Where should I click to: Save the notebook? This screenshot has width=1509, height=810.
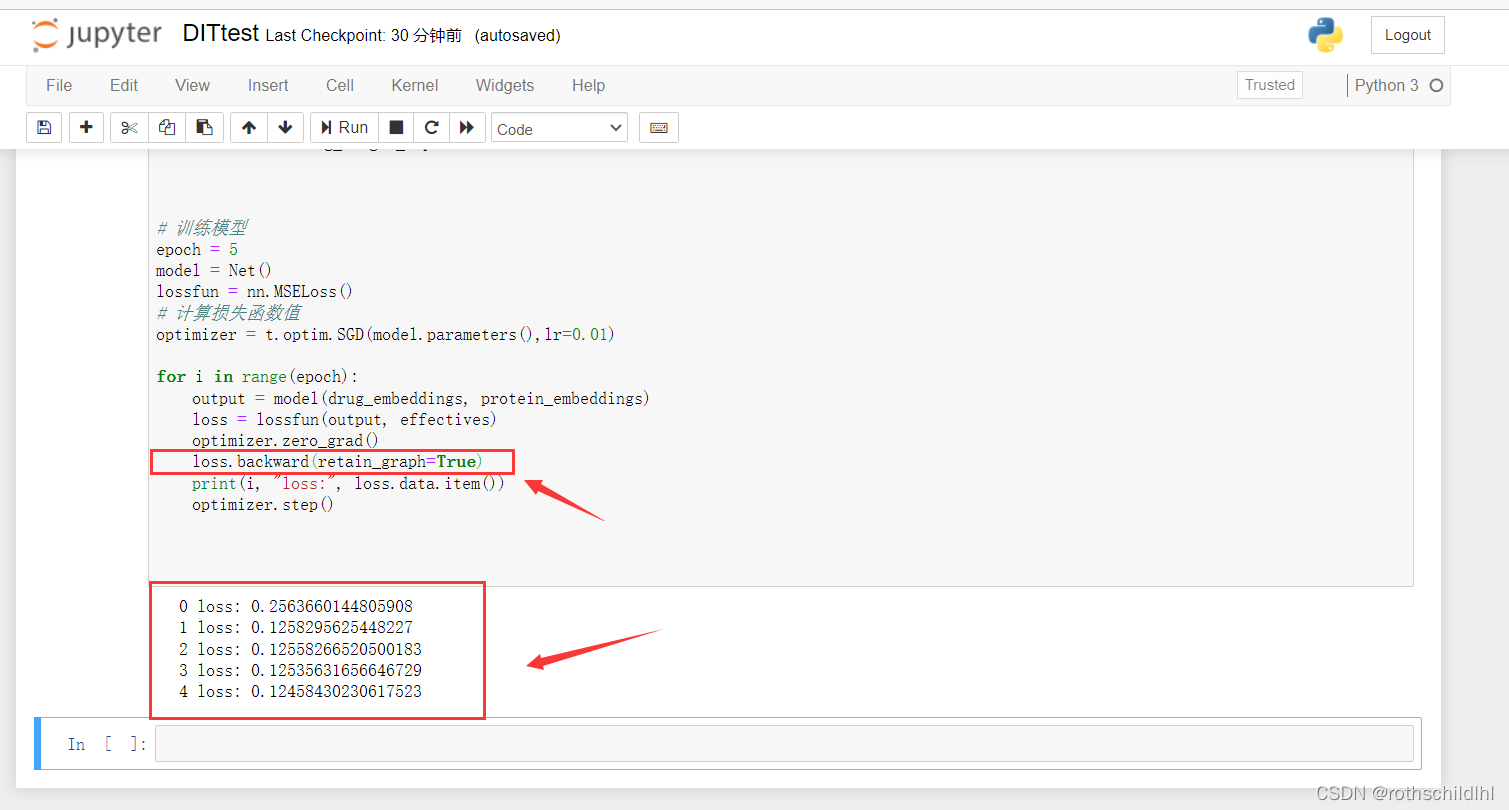click(x=43, y=127)
